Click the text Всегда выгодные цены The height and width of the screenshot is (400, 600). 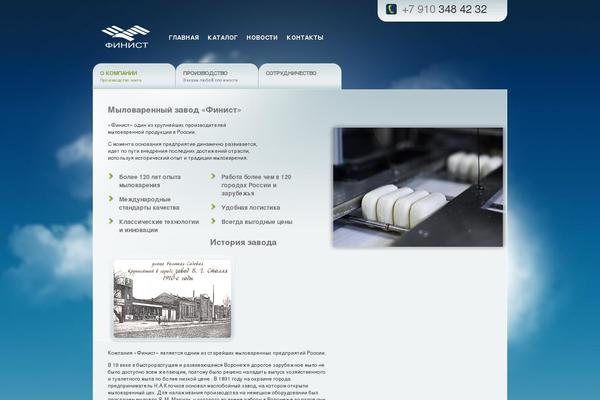click(x=257, y=222)
